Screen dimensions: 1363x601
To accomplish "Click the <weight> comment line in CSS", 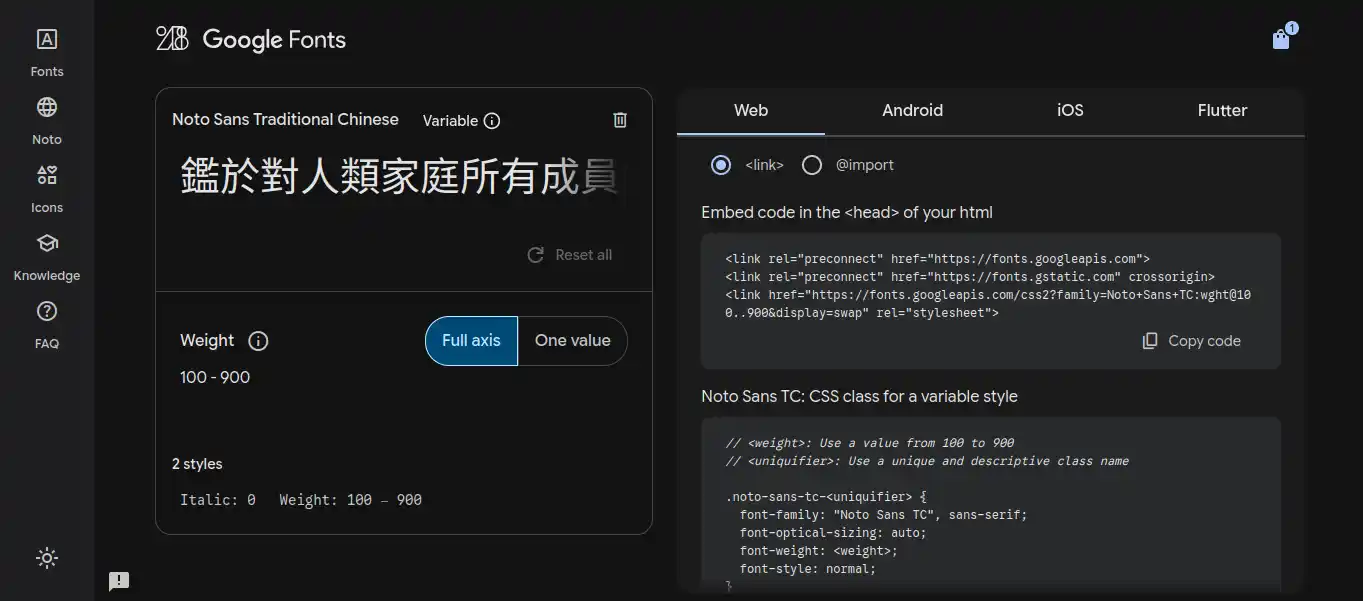I will pos(870,443).
